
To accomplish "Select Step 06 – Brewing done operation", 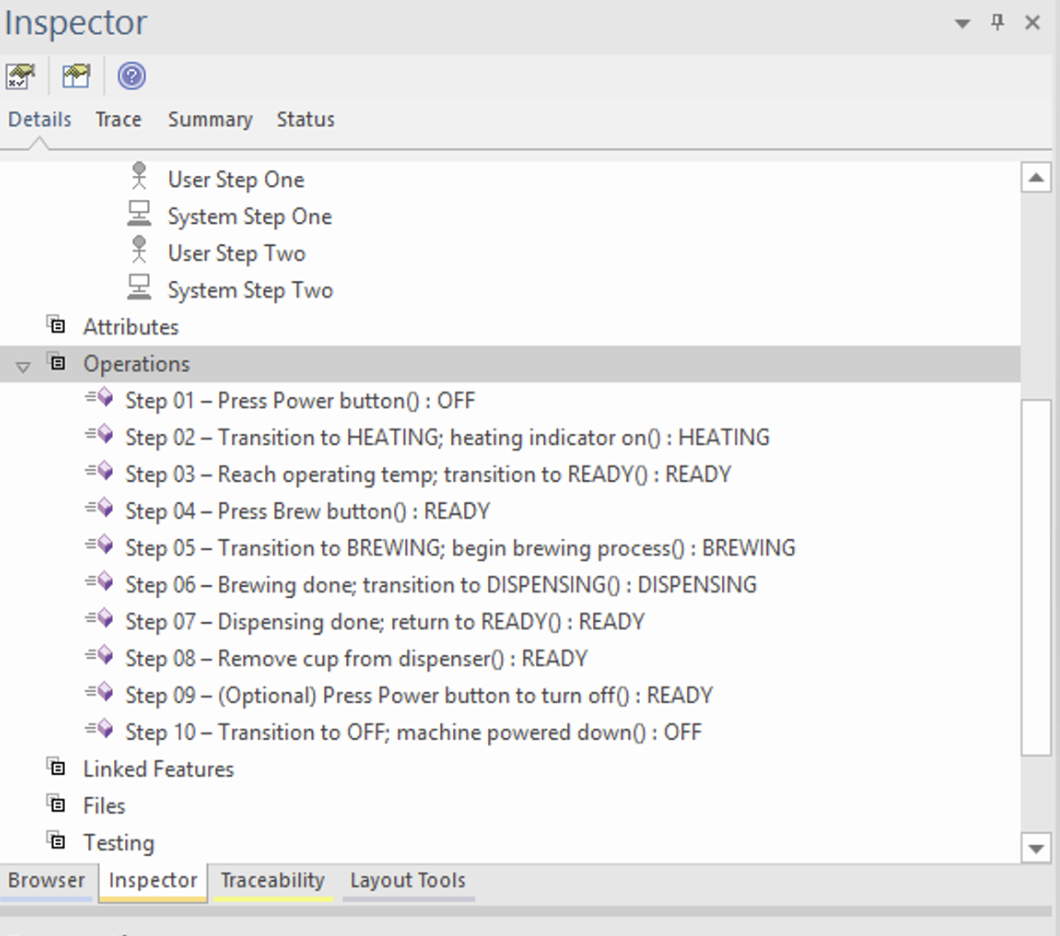I will pyautogui.click(x=441, y=585).
